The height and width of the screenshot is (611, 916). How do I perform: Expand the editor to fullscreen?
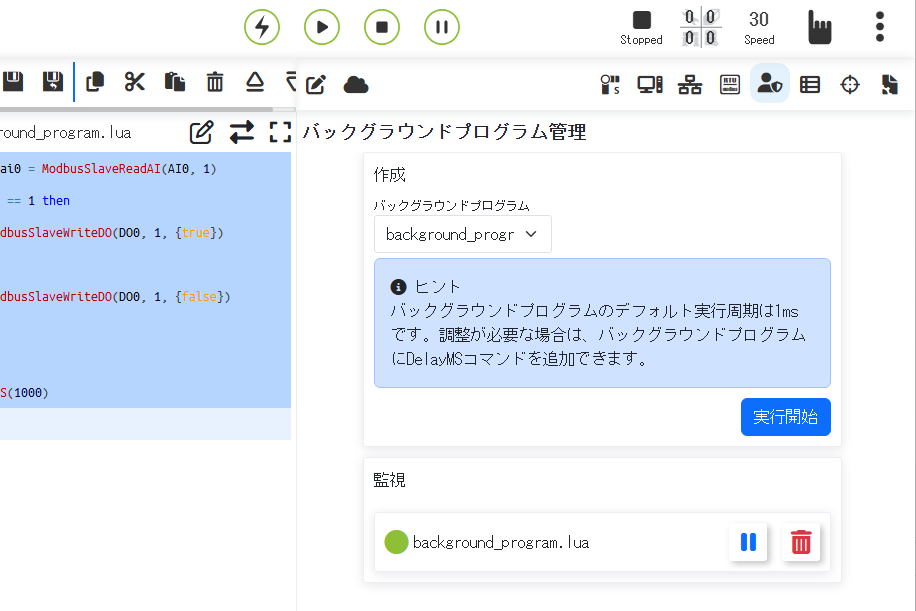280,132
